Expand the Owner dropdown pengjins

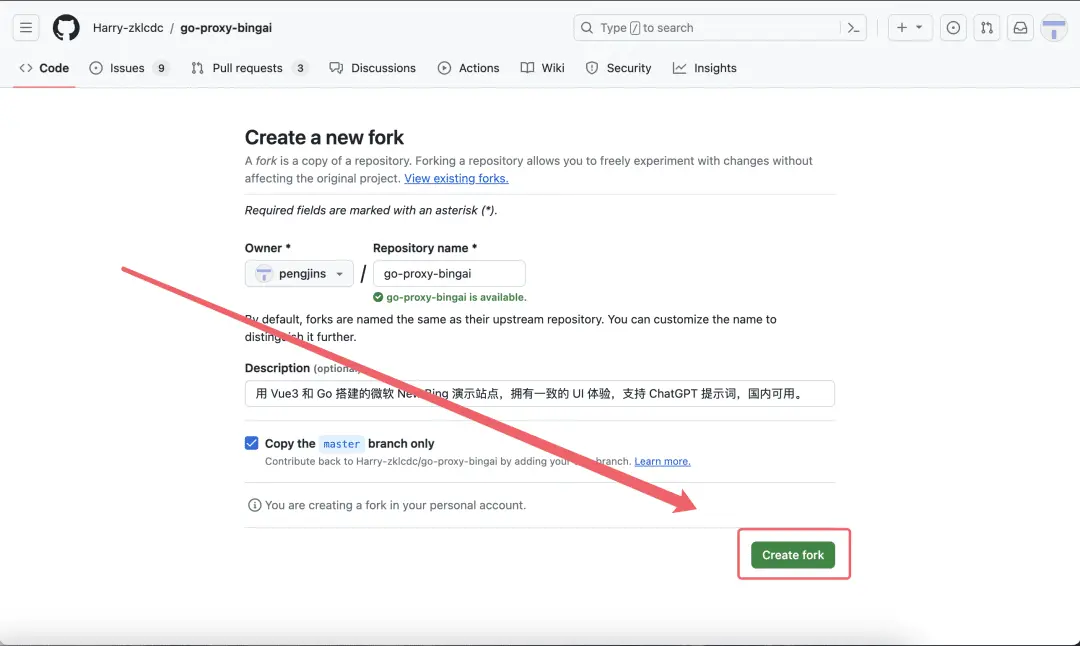pos(299,274)
